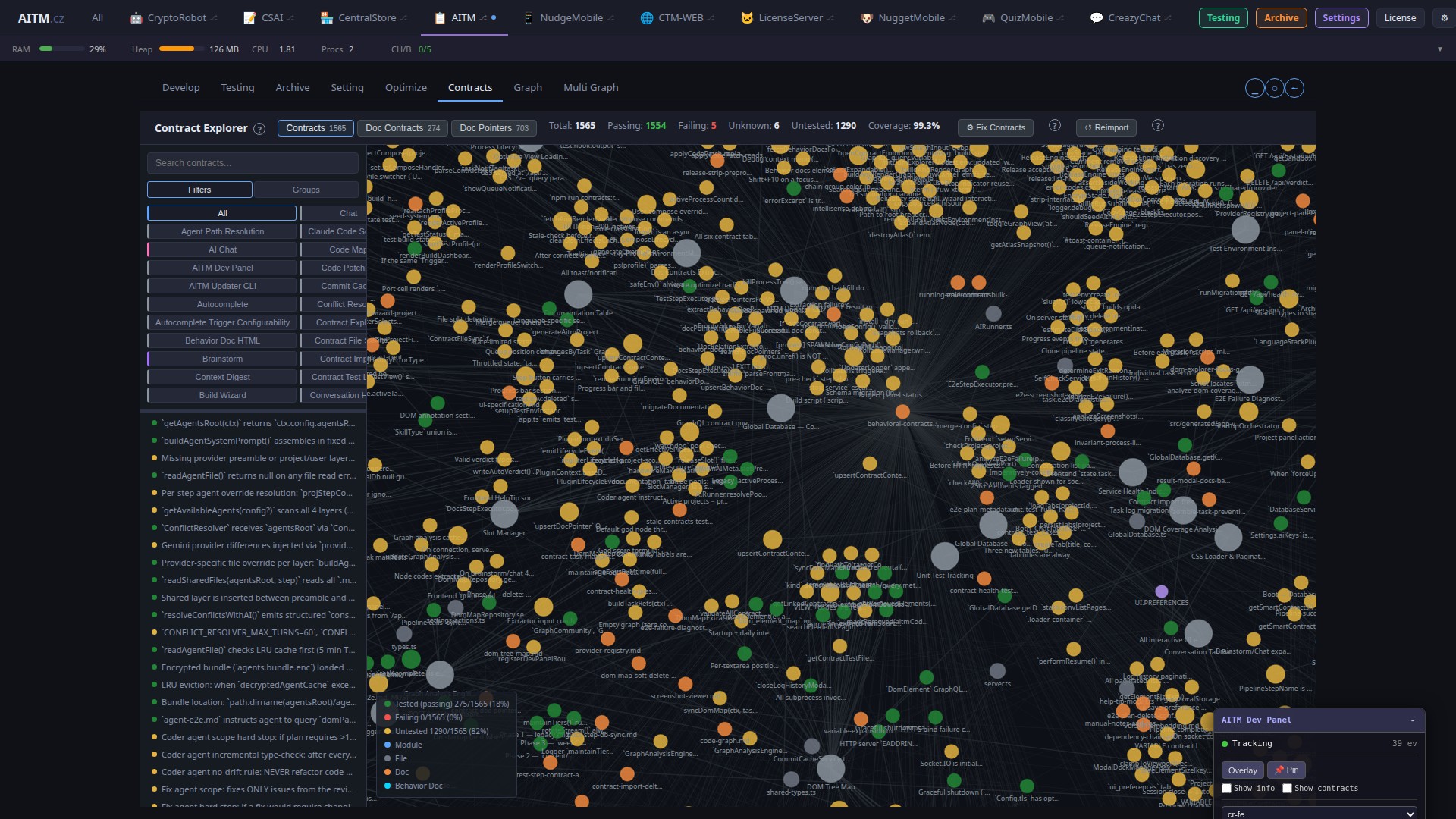This screenshot has height=819, width=1456.
Task: Expand the status bar with the arrow
Action: (x=1440, y=49)
